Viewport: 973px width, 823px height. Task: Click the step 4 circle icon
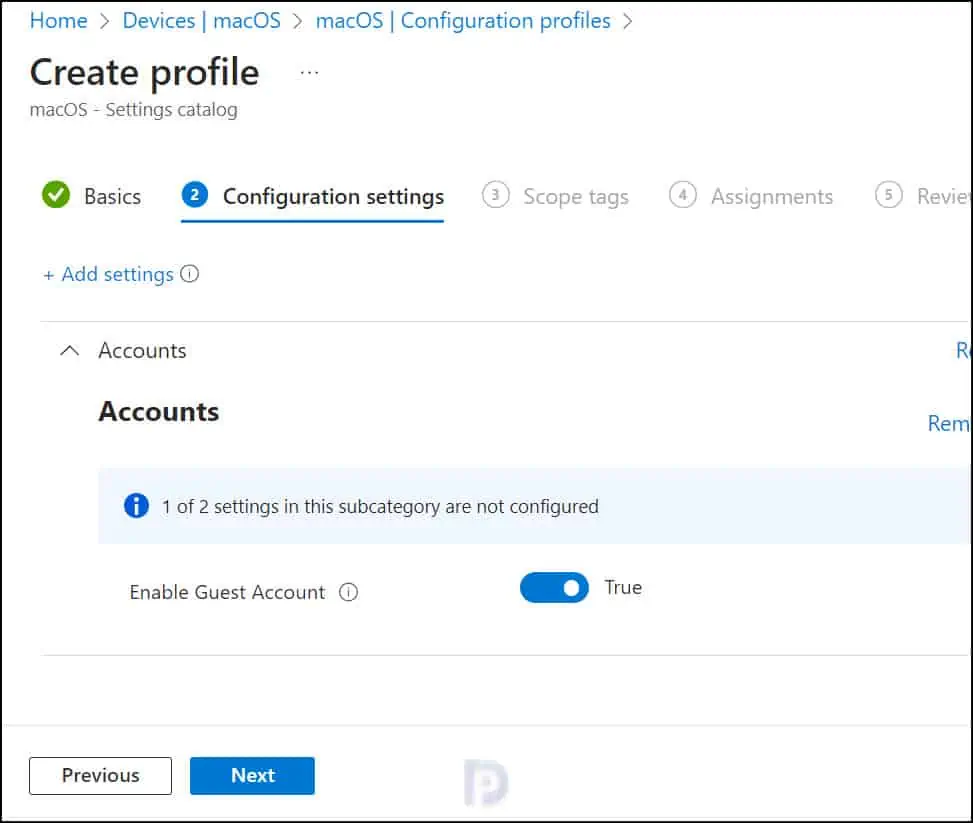[x=683, y=195]
